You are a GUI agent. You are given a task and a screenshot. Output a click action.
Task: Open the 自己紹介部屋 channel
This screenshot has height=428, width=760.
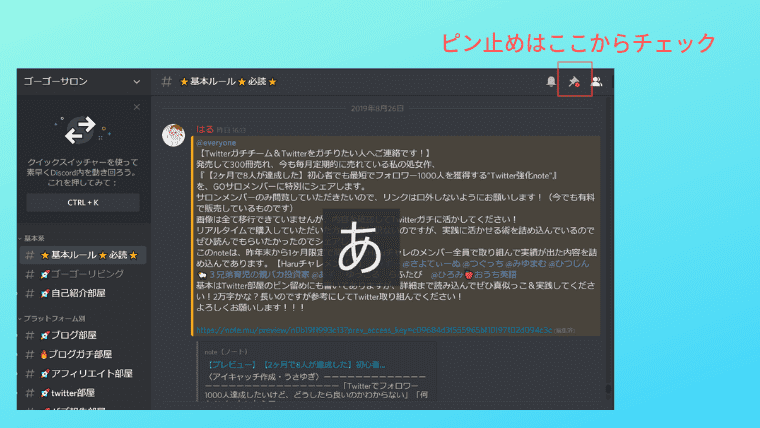click(83, 293)
